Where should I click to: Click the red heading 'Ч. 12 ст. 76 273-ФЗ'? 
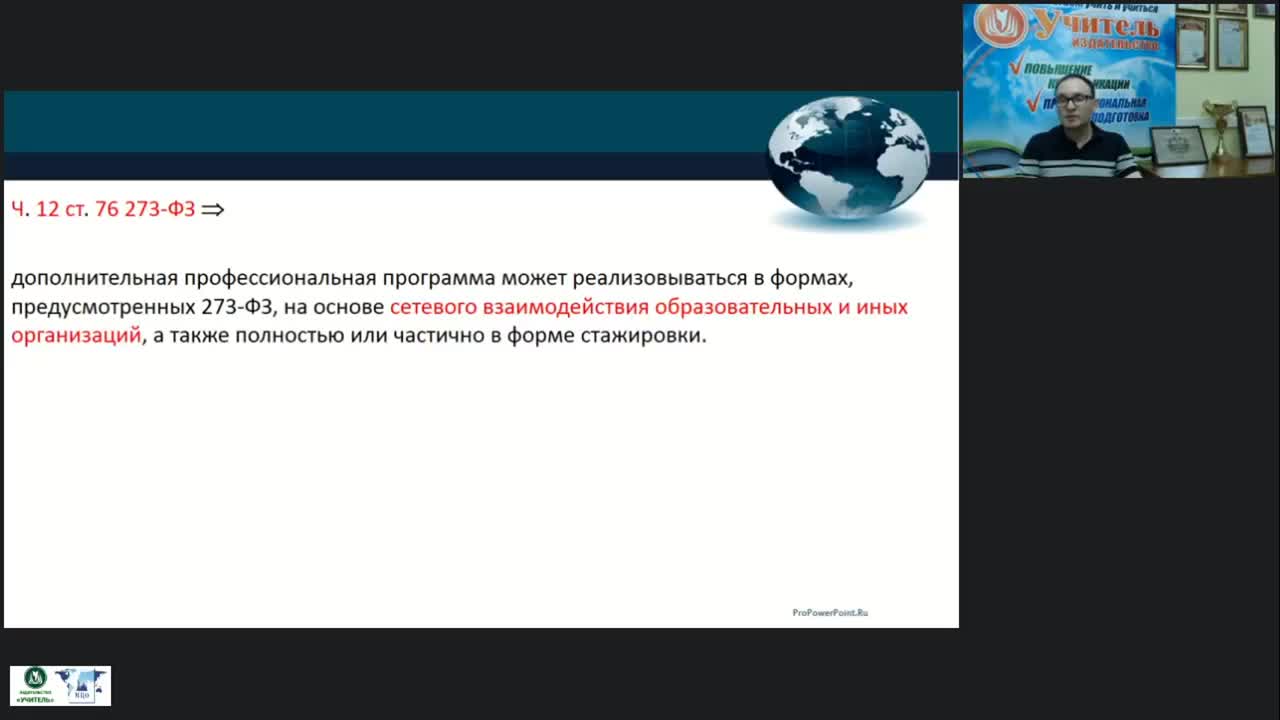(x=103, y=209)
